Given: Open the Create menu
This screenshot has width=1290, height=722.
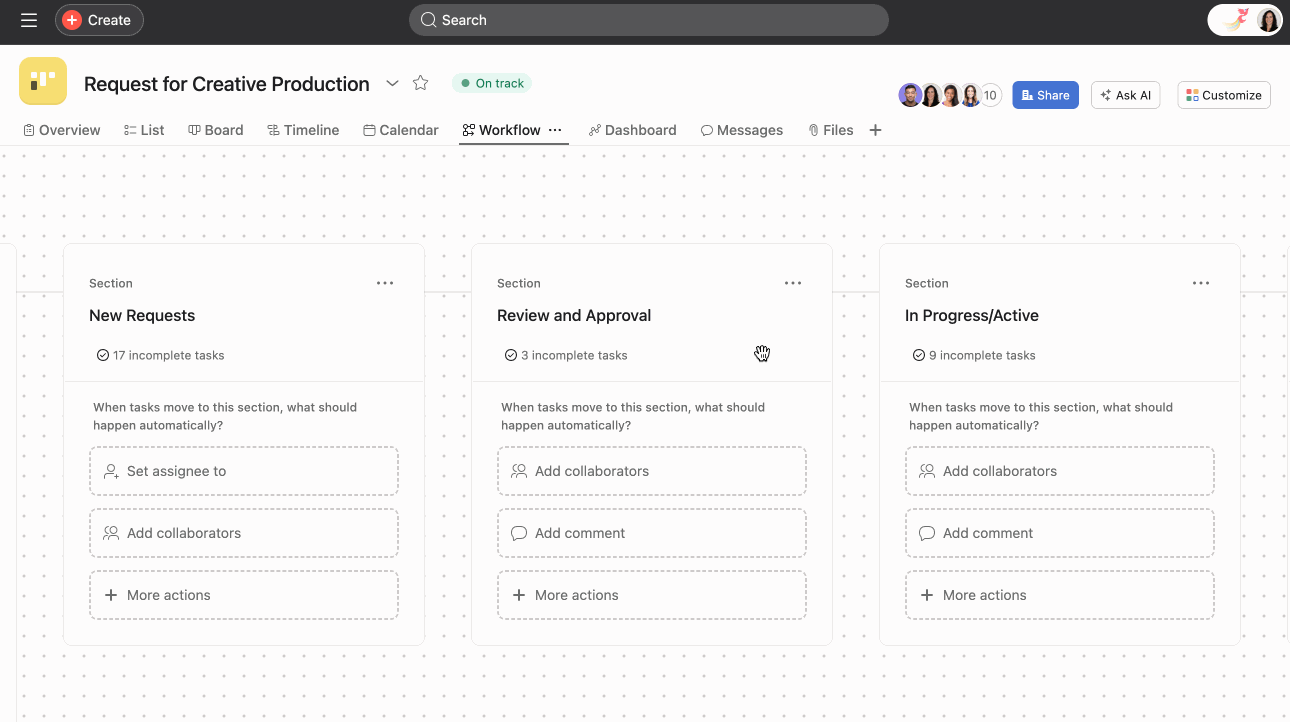Looking at the screenshot, I should (x=98, y=19).
